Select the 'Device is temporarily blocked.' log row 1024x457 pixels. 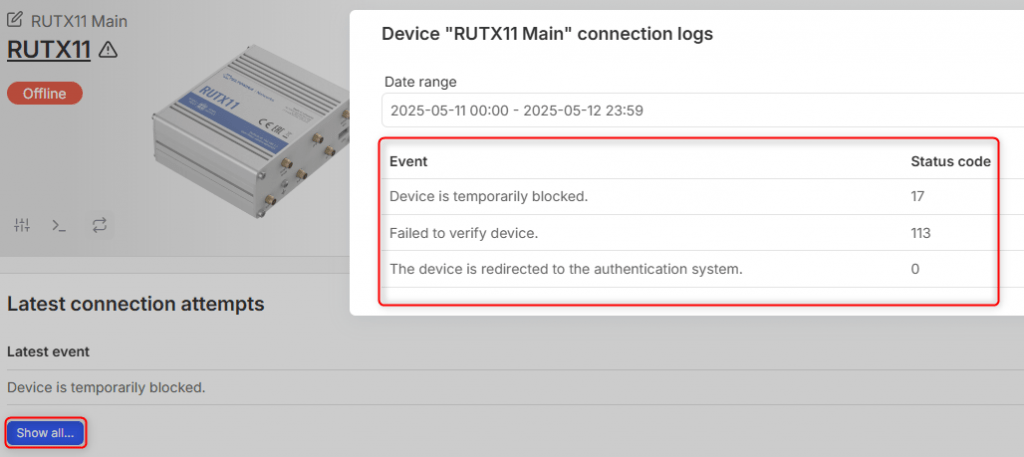pos(690,197)
